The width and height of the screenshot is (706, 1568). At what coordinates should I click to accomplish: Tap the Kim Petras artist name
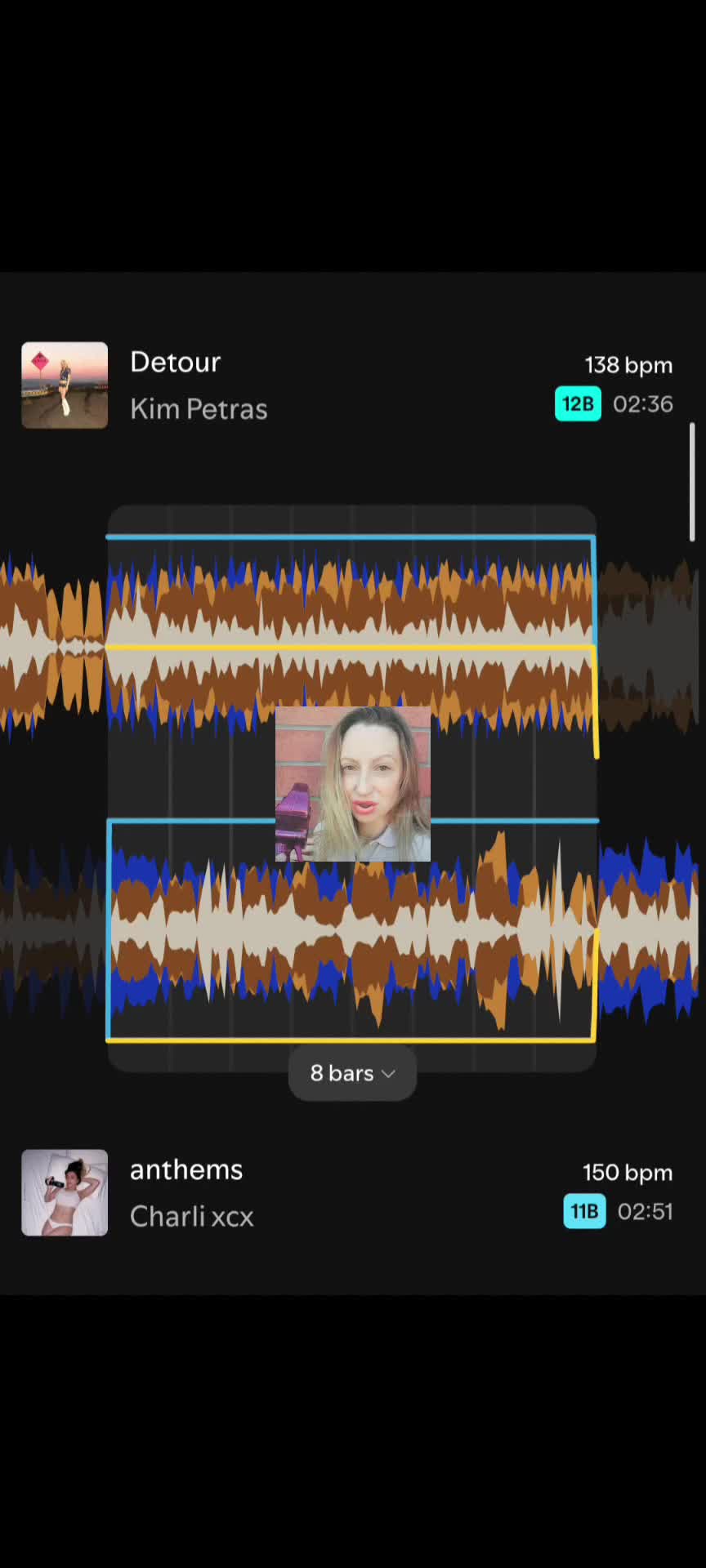pos(199,408)
